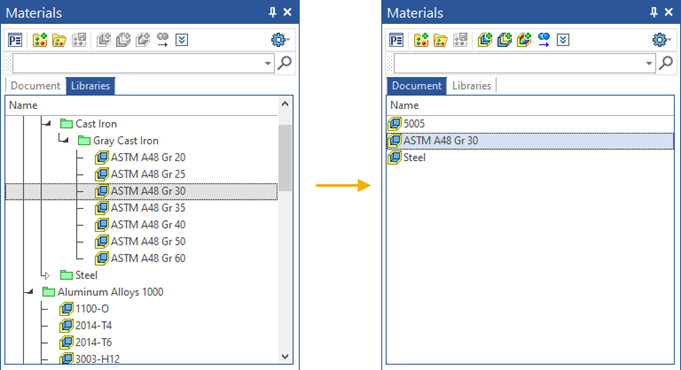Viewport: 681px width, 370px height.
Task: Pin the right Materials panel
Action: click(x=654, y=12)
